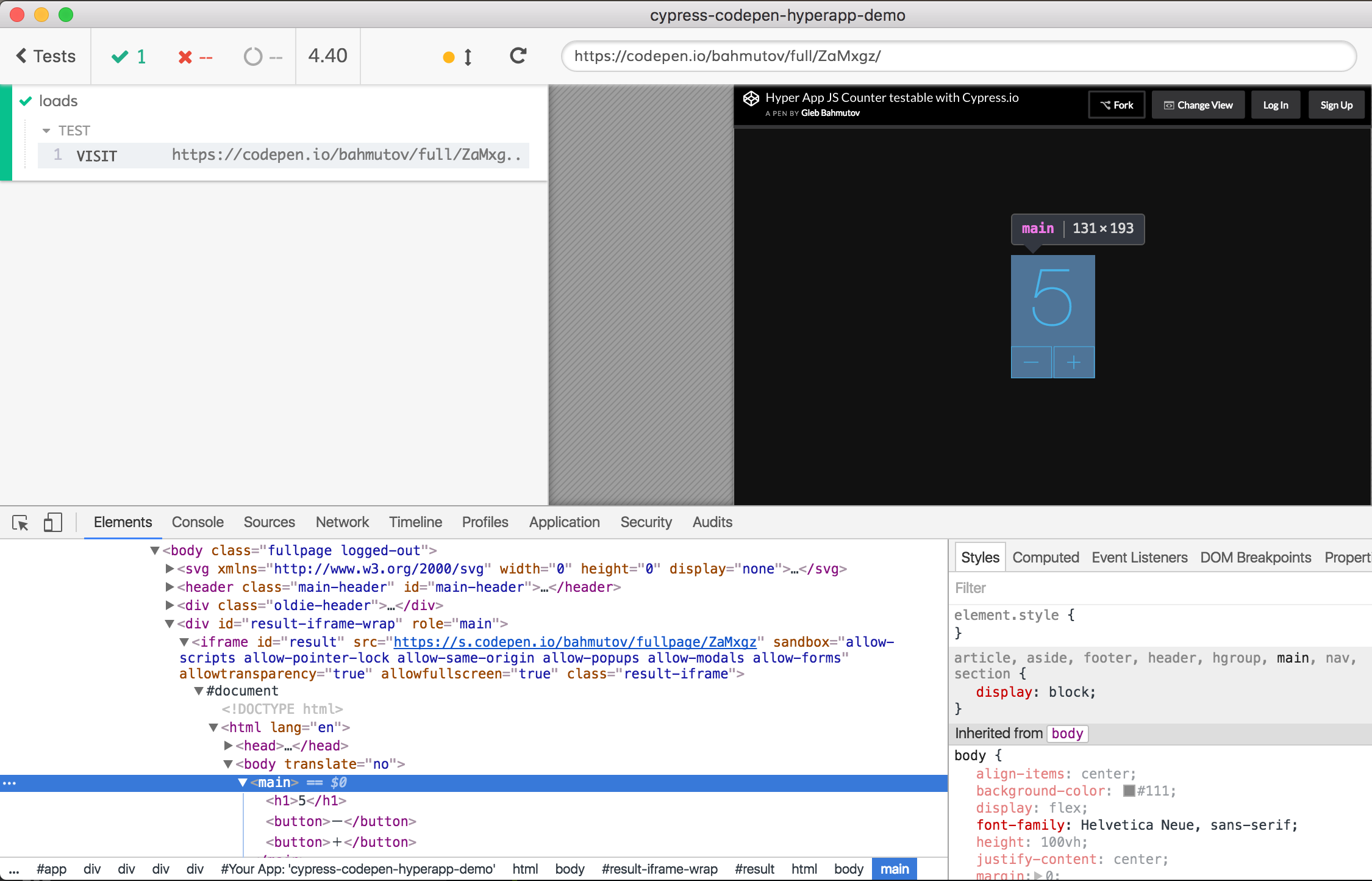Click the reload tests icon
The width and height of the screenshot is (1372, 881).
pyautogui.click(x=518, y=56)
